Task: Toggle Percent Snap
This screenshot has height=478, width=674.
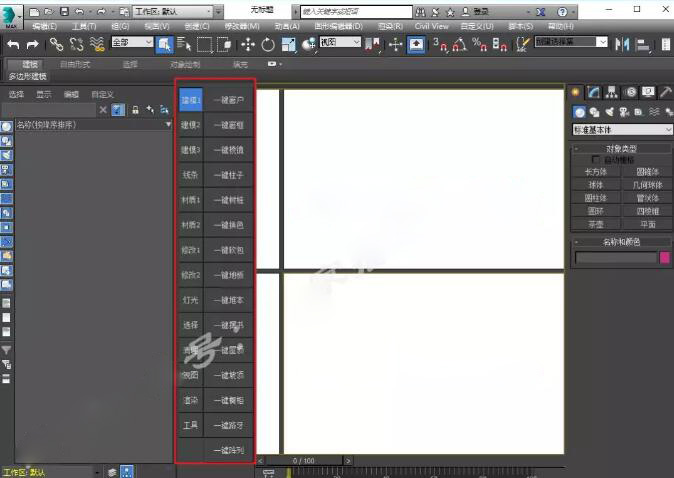Action: click(x=479, y=44)
